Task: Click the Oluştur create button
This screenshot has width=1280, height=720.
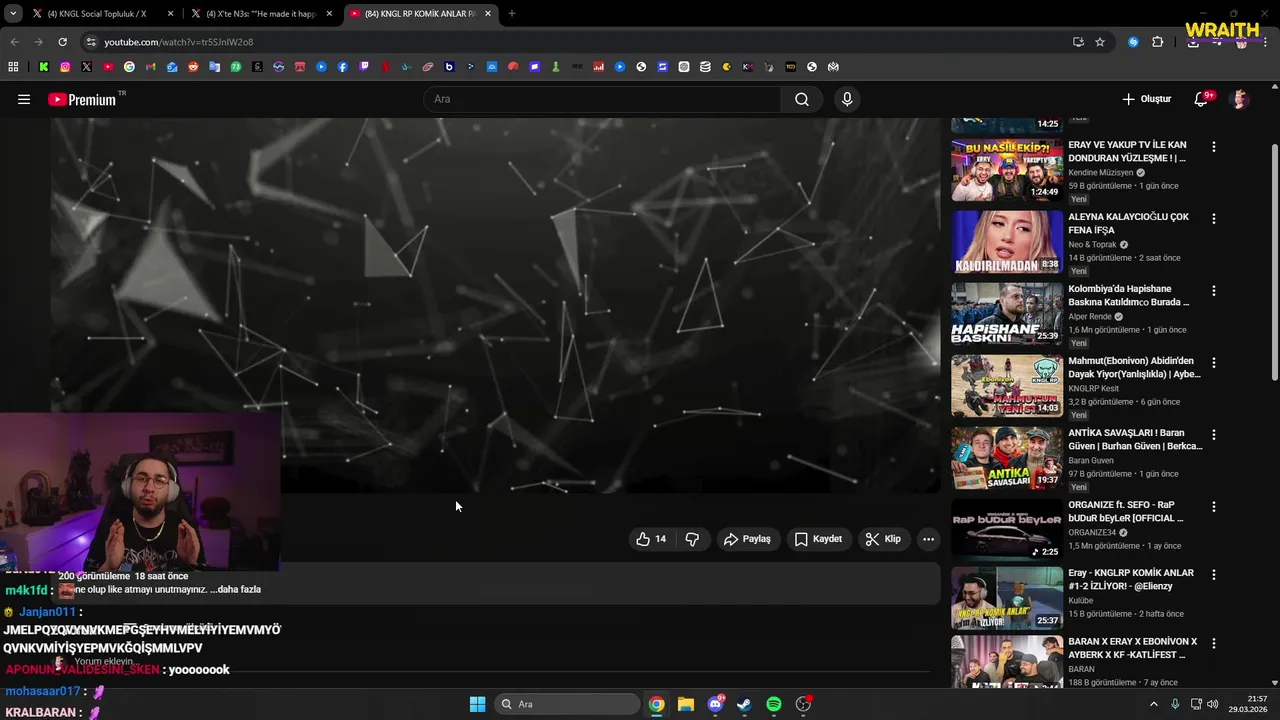Action: tap(1146, 99)
